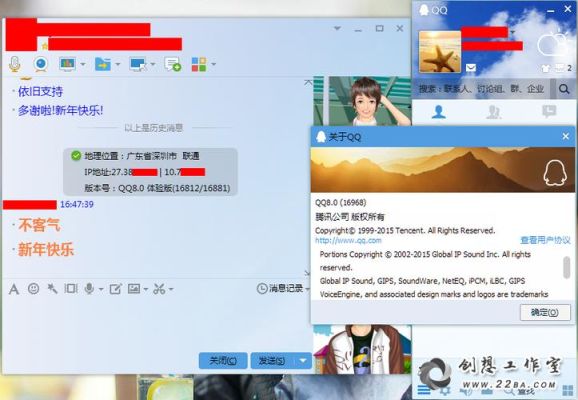Click the screenshot scissors icon

pos(159,289)
